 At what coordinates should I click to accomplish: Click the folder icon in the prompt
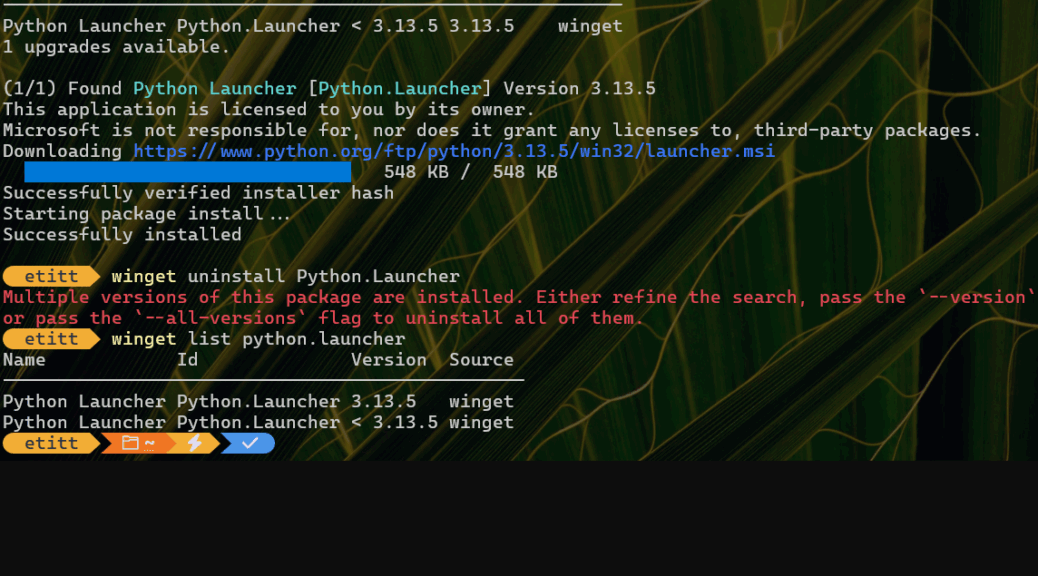pyautogui.click(x=130, y=443)
